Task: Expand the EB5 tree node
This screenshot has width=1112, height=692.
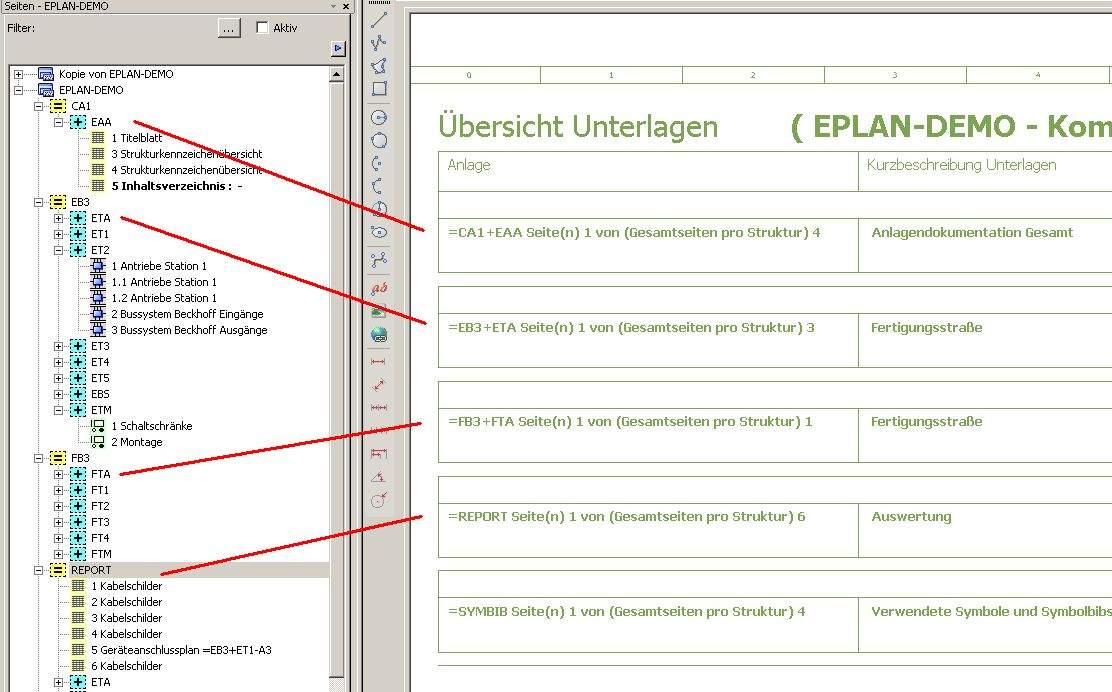Action: coord(59,394)
